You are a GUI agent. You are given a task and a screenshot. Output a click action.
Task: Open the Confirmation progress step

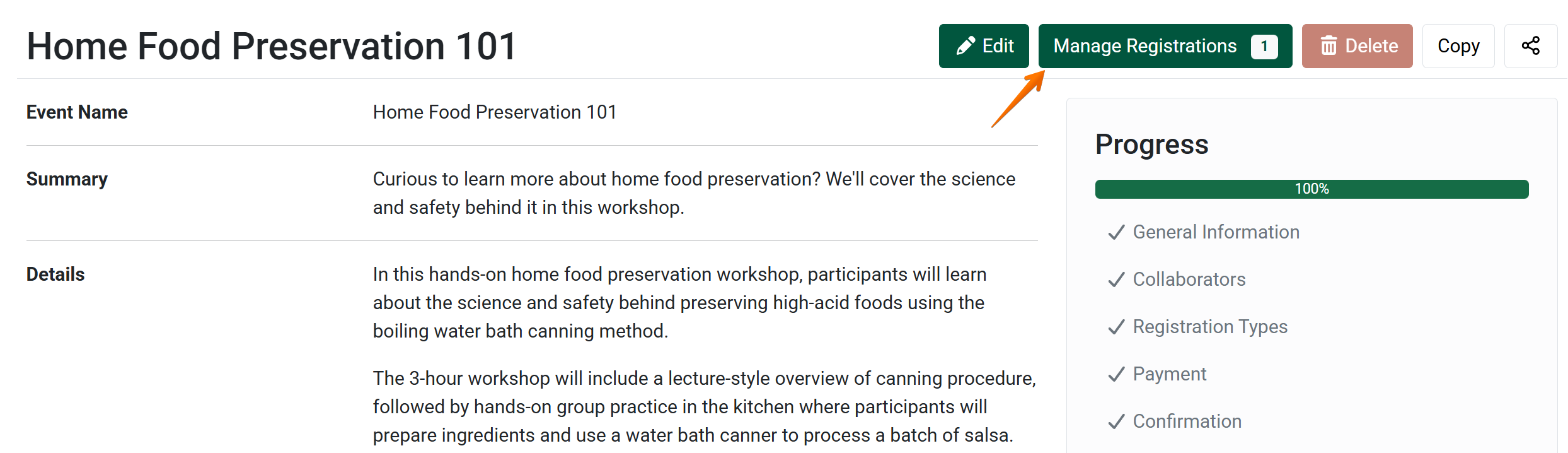click(1187, 421)
